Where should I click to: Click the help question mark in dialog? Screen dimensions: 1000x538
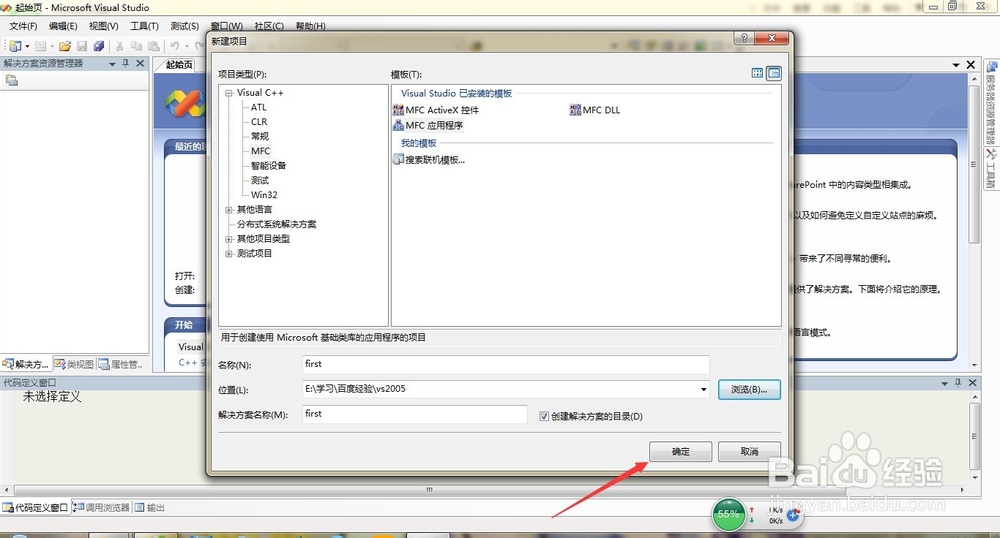(x=744, y=38)
